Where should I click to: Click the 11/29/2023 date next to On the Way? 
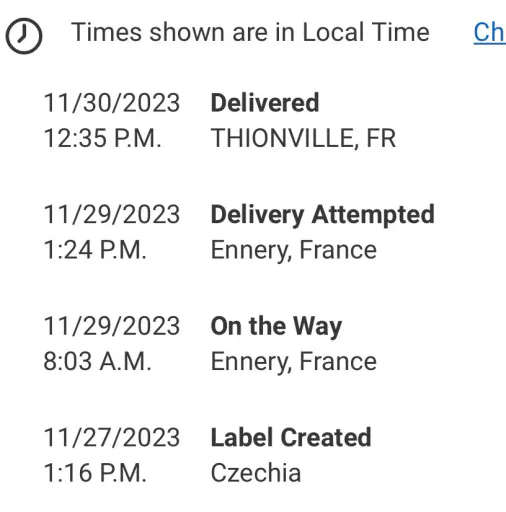pyautogui.click(x=112, y=326)
